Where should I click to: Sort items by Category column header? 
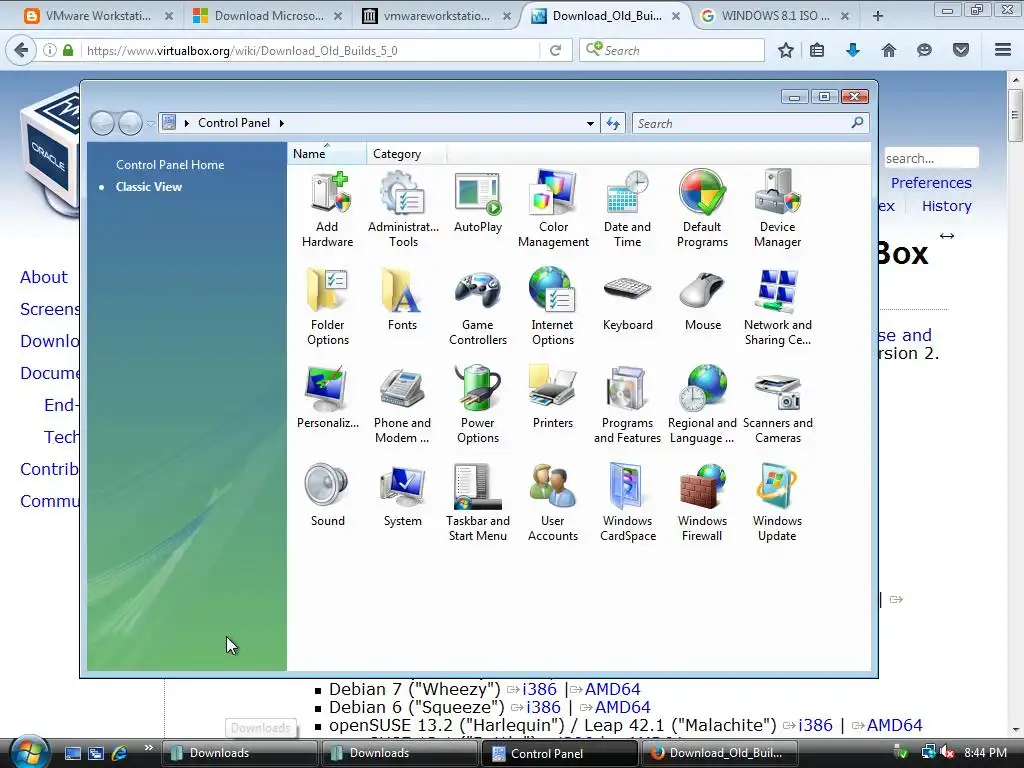click(x=406, y=154)
